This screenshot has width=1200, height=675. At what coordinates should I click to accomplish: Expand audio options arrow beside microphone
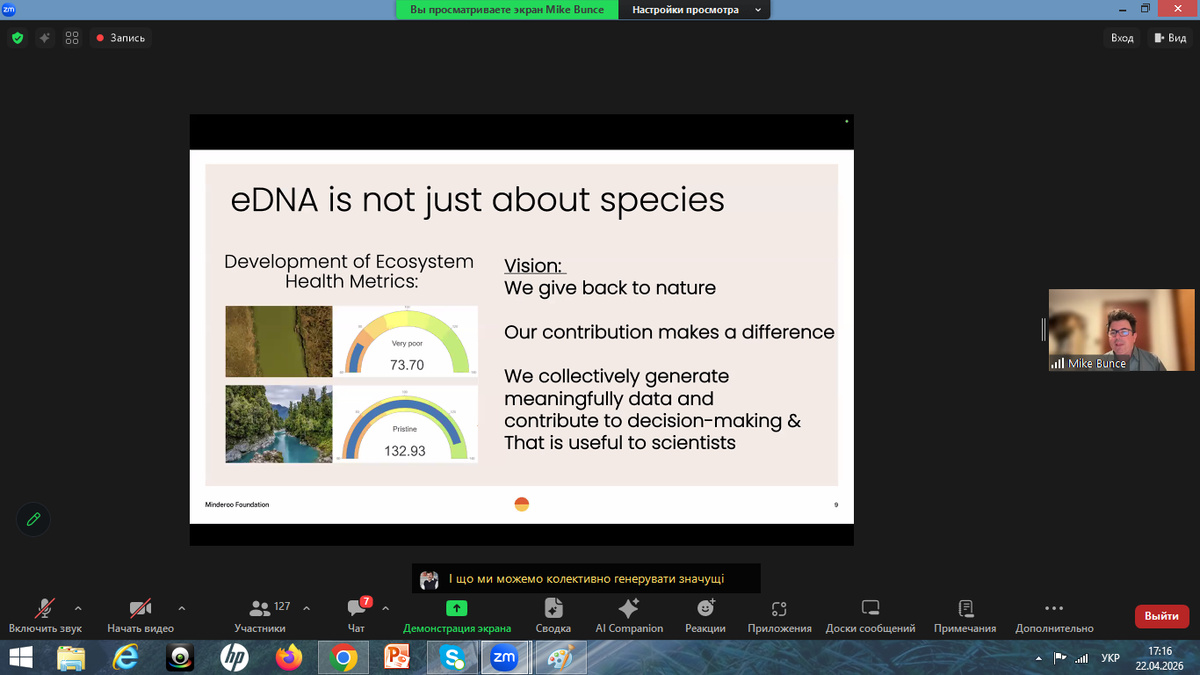tap(78, 607)
